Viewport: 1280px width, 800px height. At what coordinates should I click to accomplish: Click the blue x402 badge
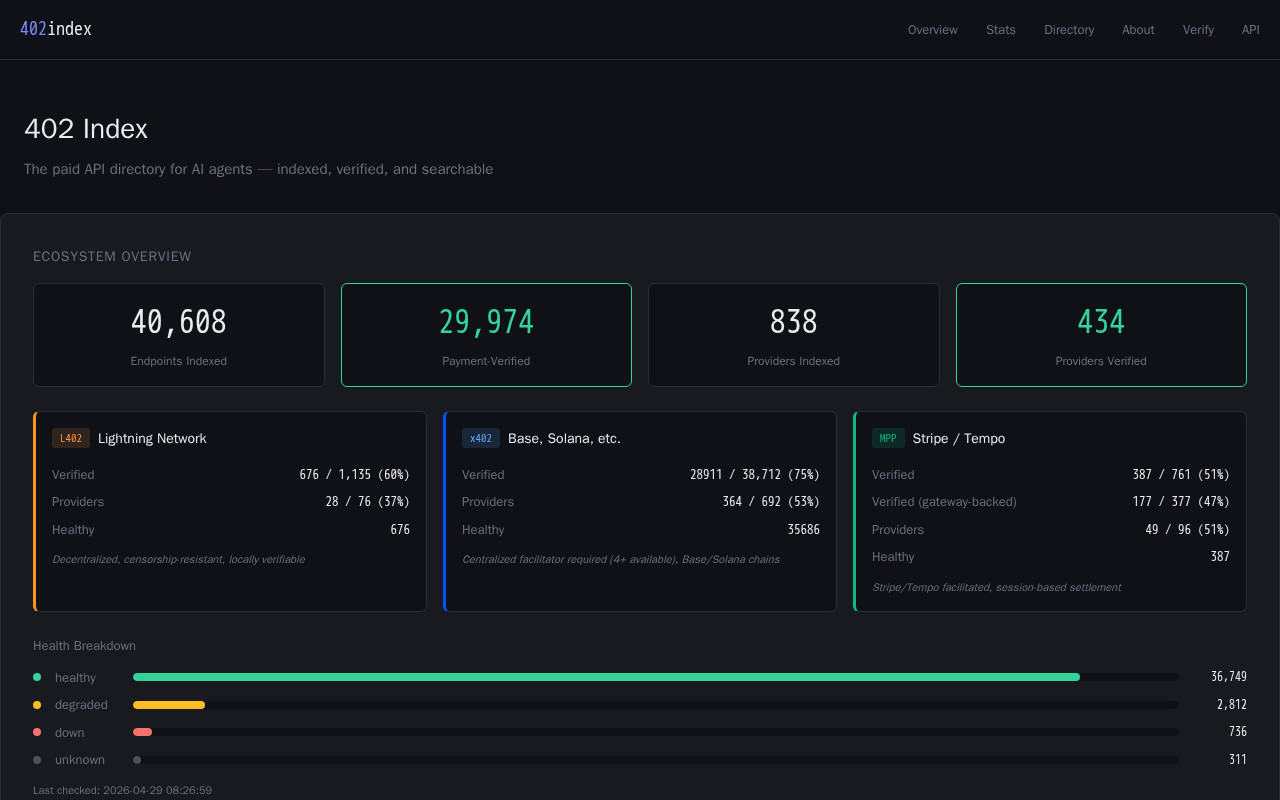(481, 438)
